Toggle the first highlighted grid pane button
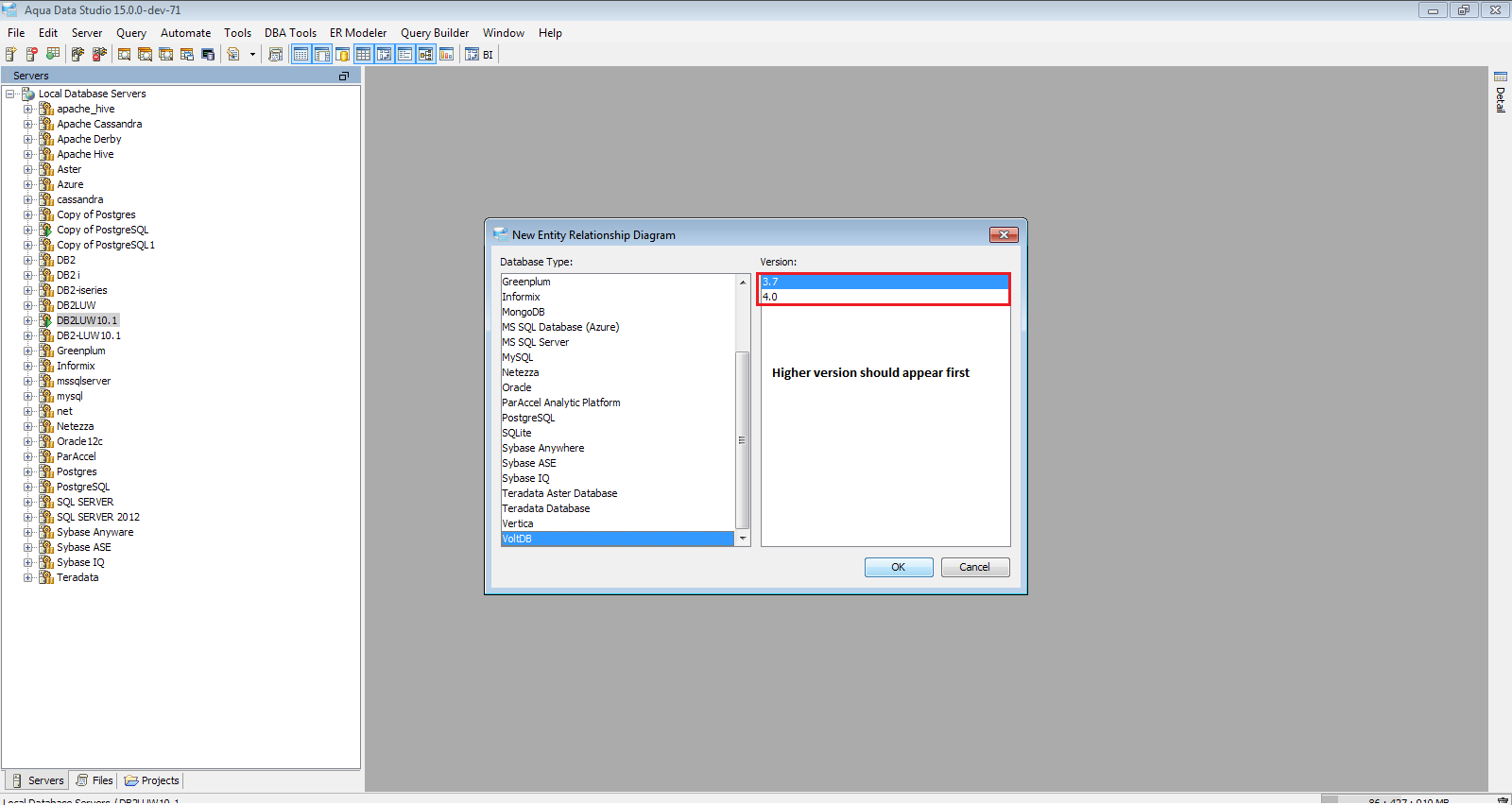1512x805 pixels. coord(301,55)
